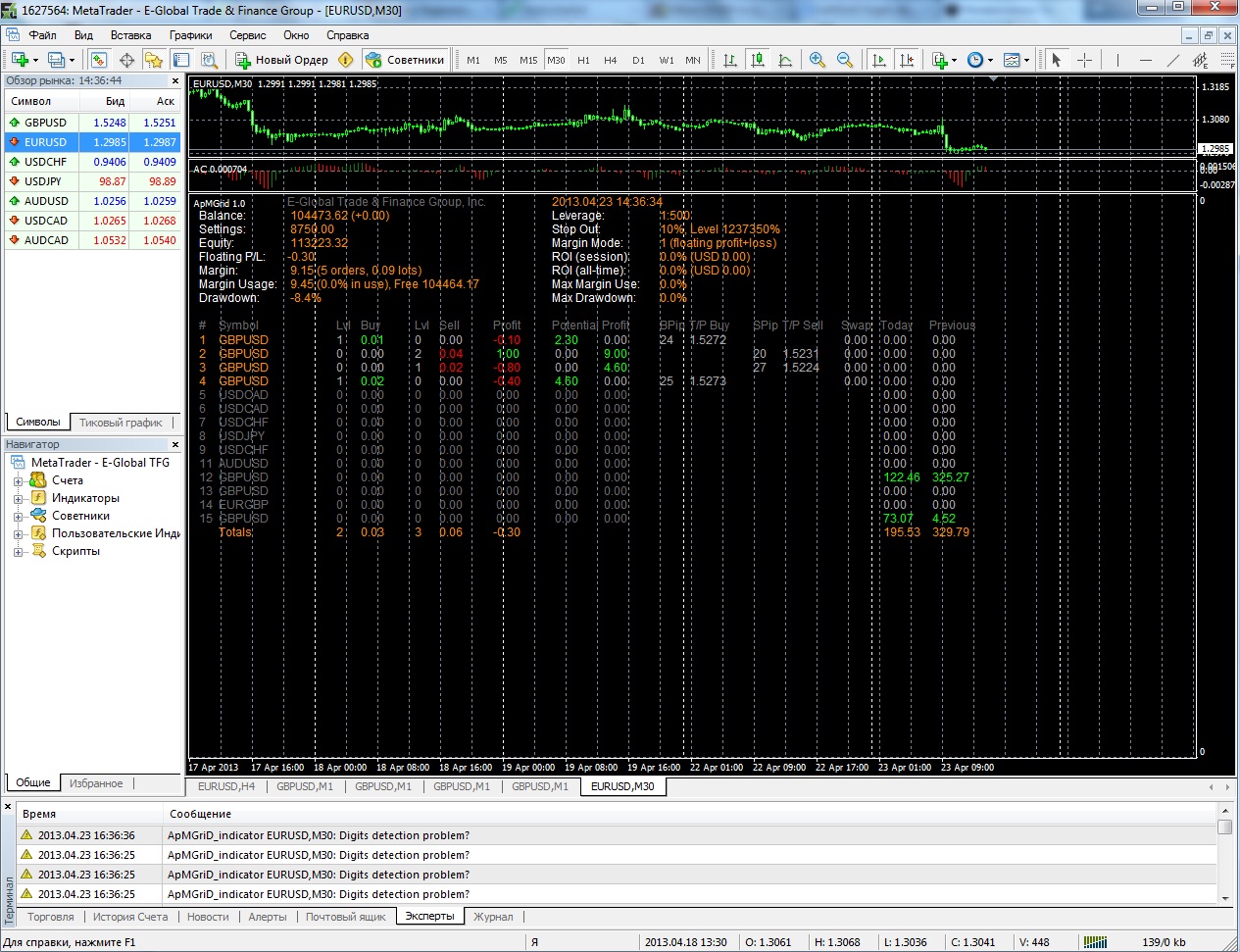Open dropdown arrow next to Periods clock
The width and height of the screenshot is (1240, 952).
(x=990, y=60)
